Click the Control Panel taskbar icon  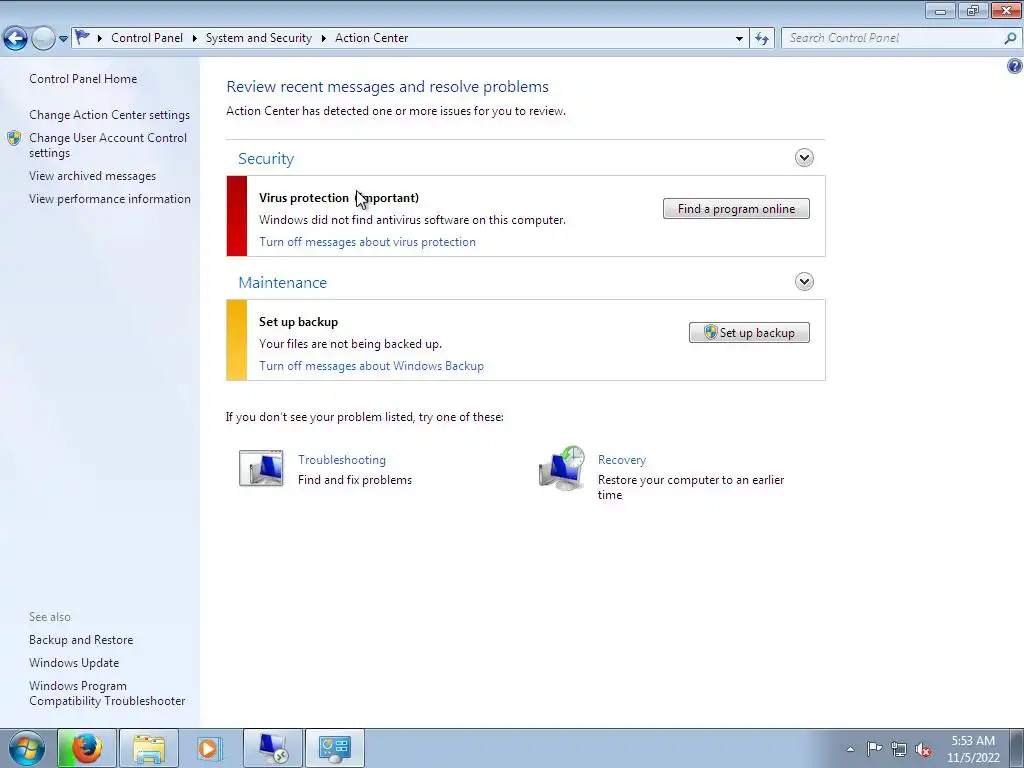point(334,748)
